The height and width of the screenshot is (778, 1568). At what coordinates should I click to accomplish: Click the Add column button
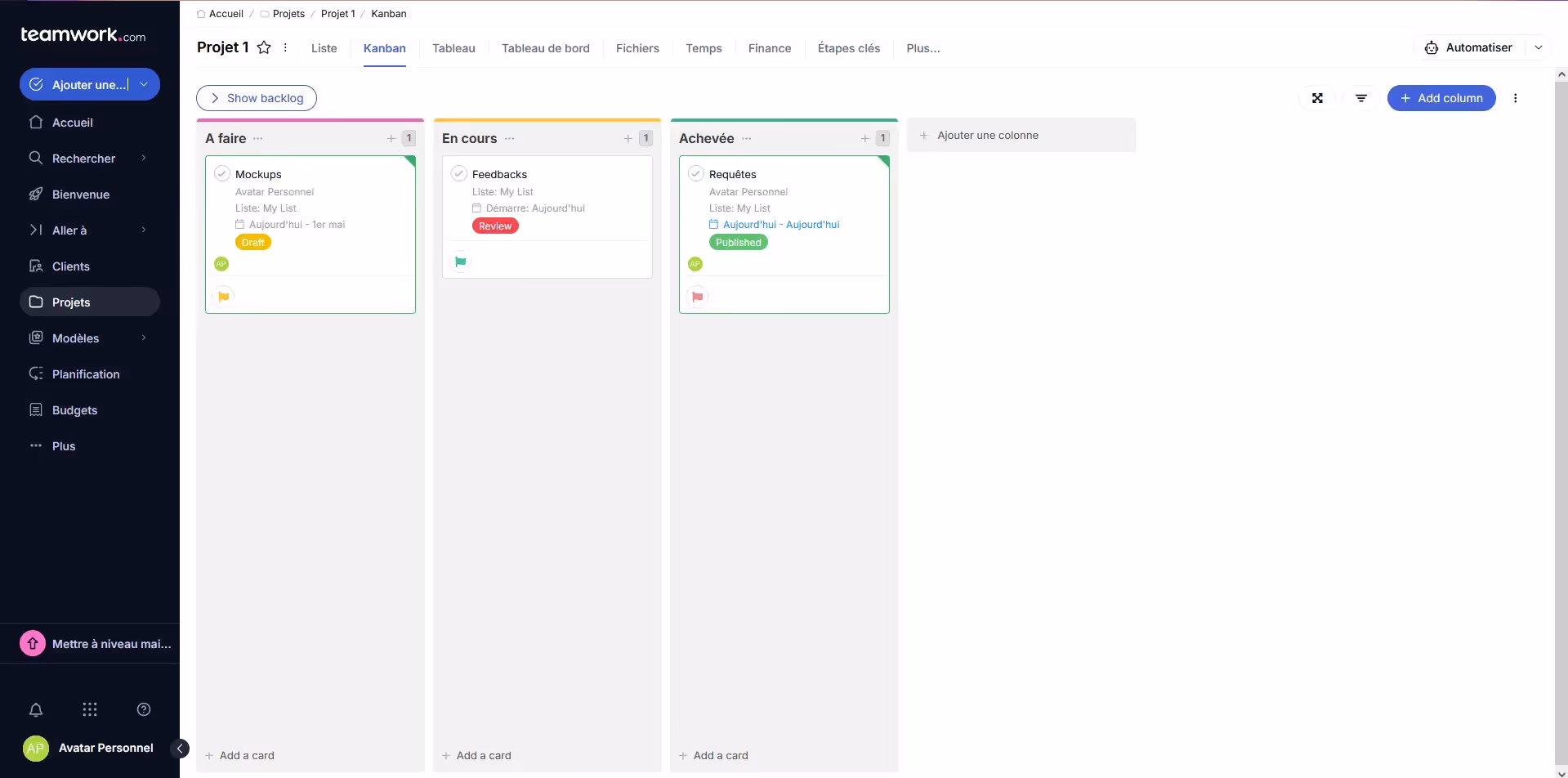[1441, 98]
